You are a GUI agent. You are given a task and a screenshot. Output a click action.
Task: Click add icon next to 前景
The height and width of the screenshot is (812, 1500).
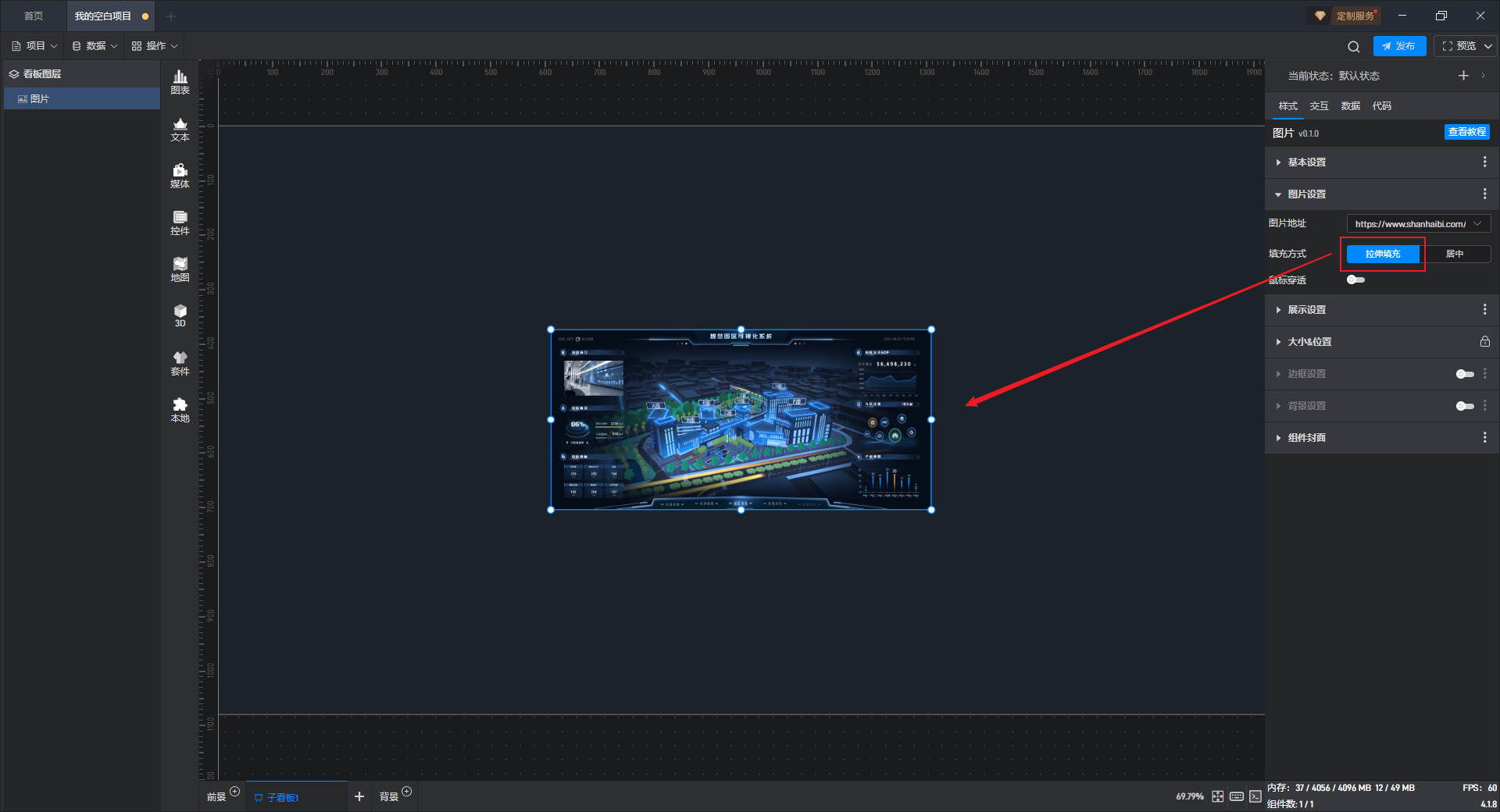click(x=234, y=792)
